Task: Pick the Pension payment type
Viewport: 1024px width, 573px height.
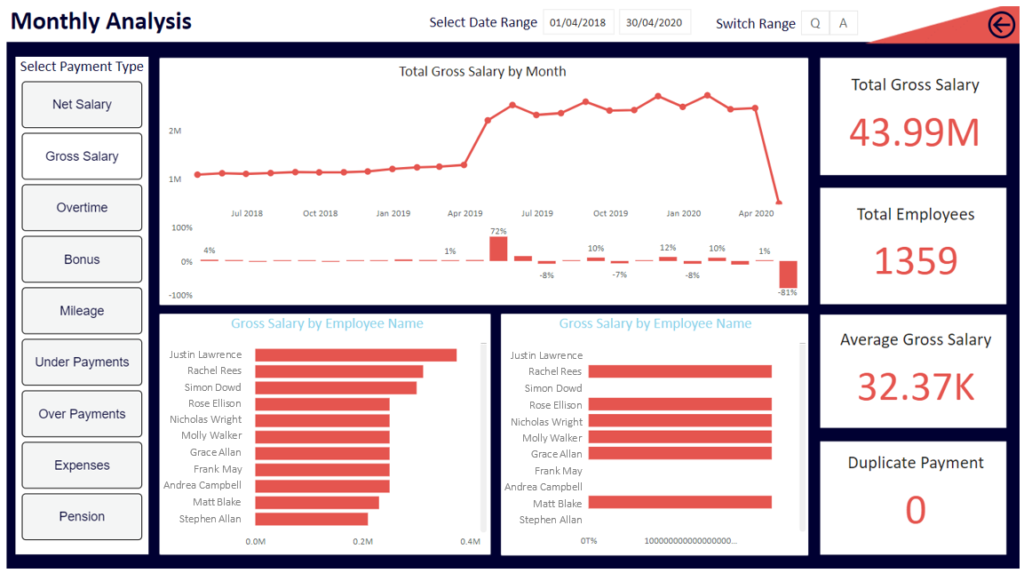Action: [x=82, y=517]
